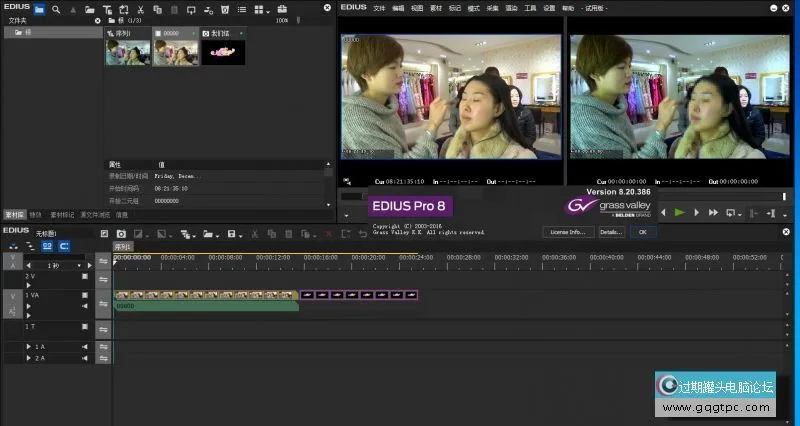Toggle the 2 V track video lock box
800x426 pixels.
point(85,276)
